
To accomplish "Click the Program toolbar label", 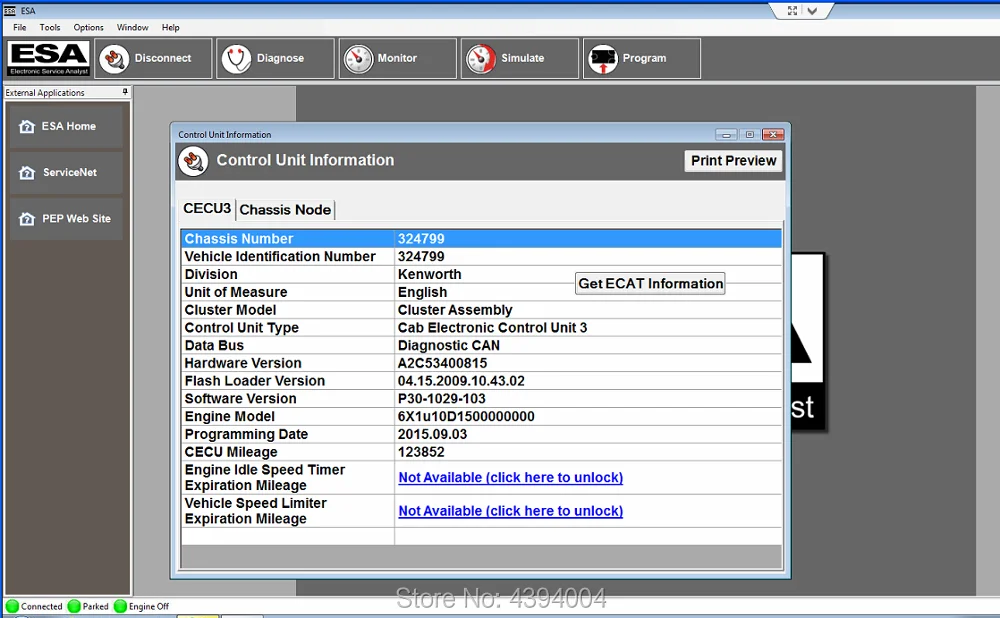I will [x=644, y=58].
